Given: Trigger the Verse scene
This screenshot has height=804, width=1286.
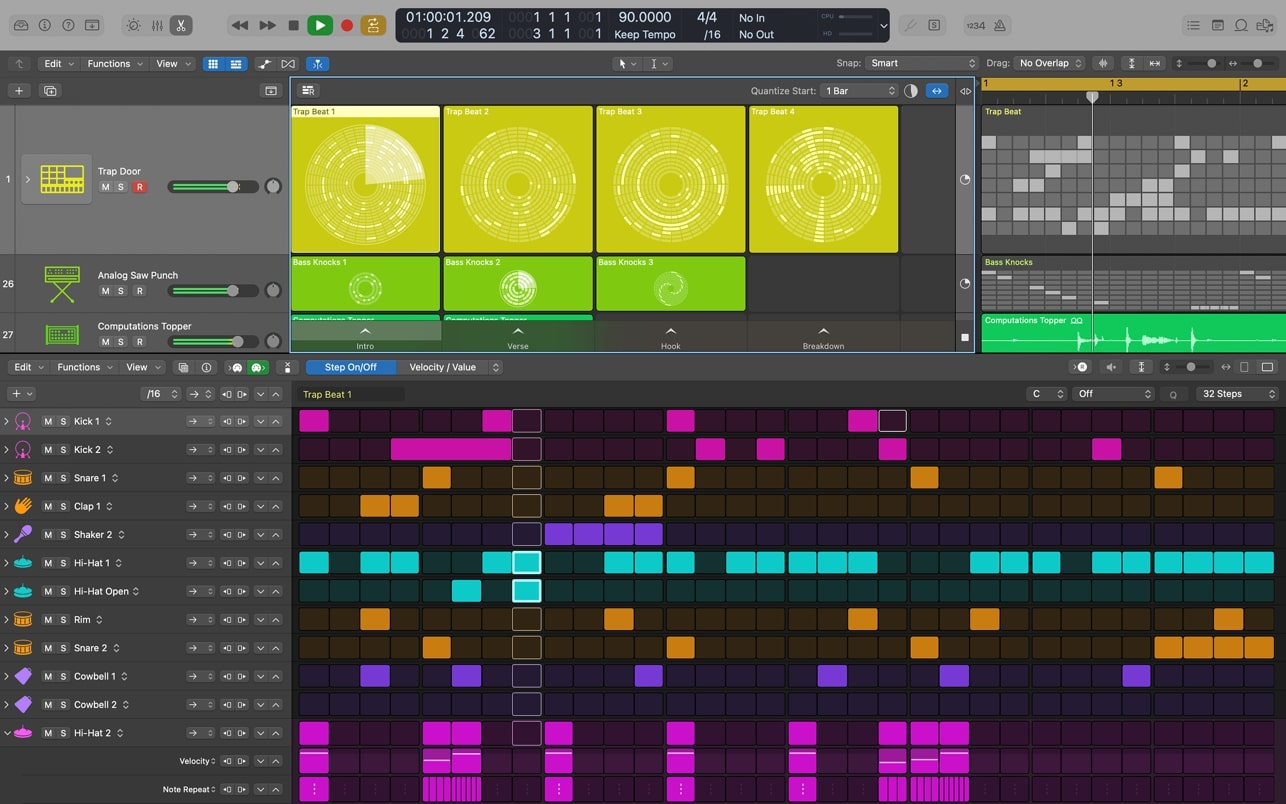Looking at the screenshot, I should [518, 337].
